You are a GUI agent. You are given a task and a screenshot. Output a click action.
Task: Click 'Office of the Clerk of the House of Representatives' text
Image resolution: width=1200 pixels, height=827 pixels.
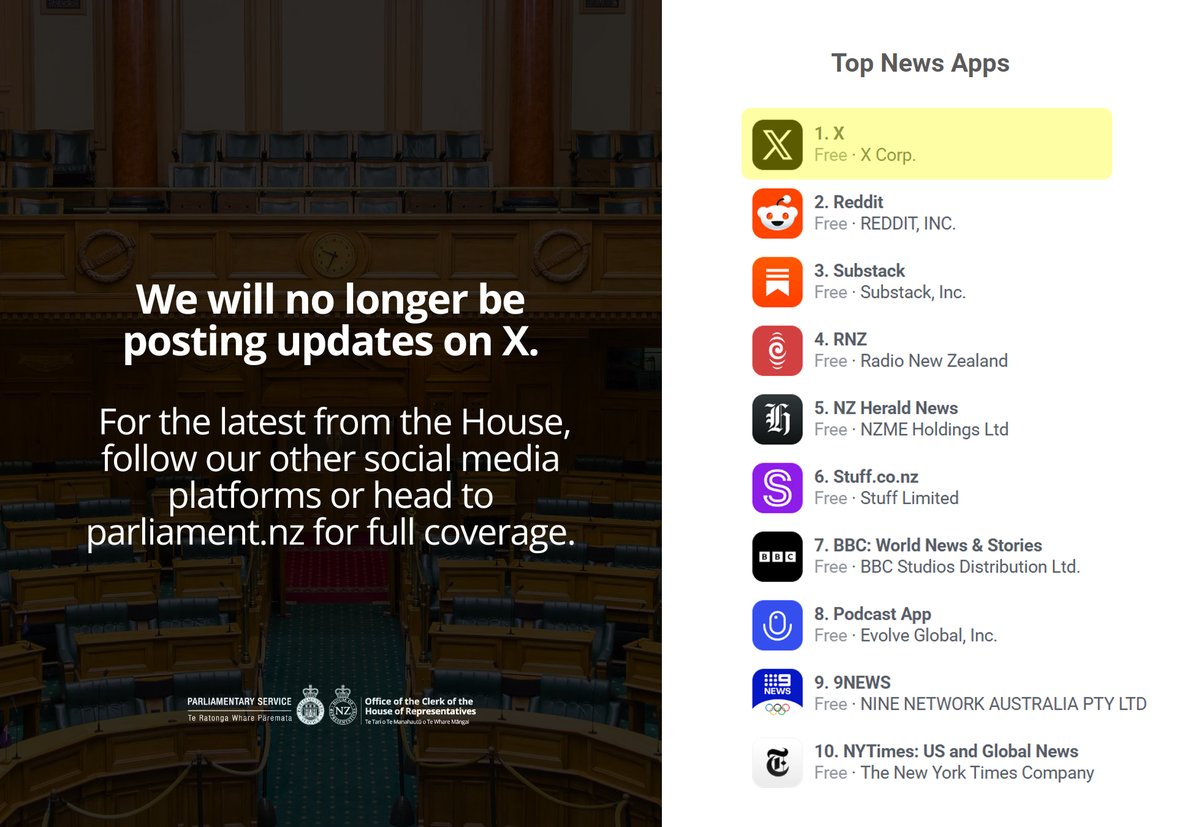[420, 707]
